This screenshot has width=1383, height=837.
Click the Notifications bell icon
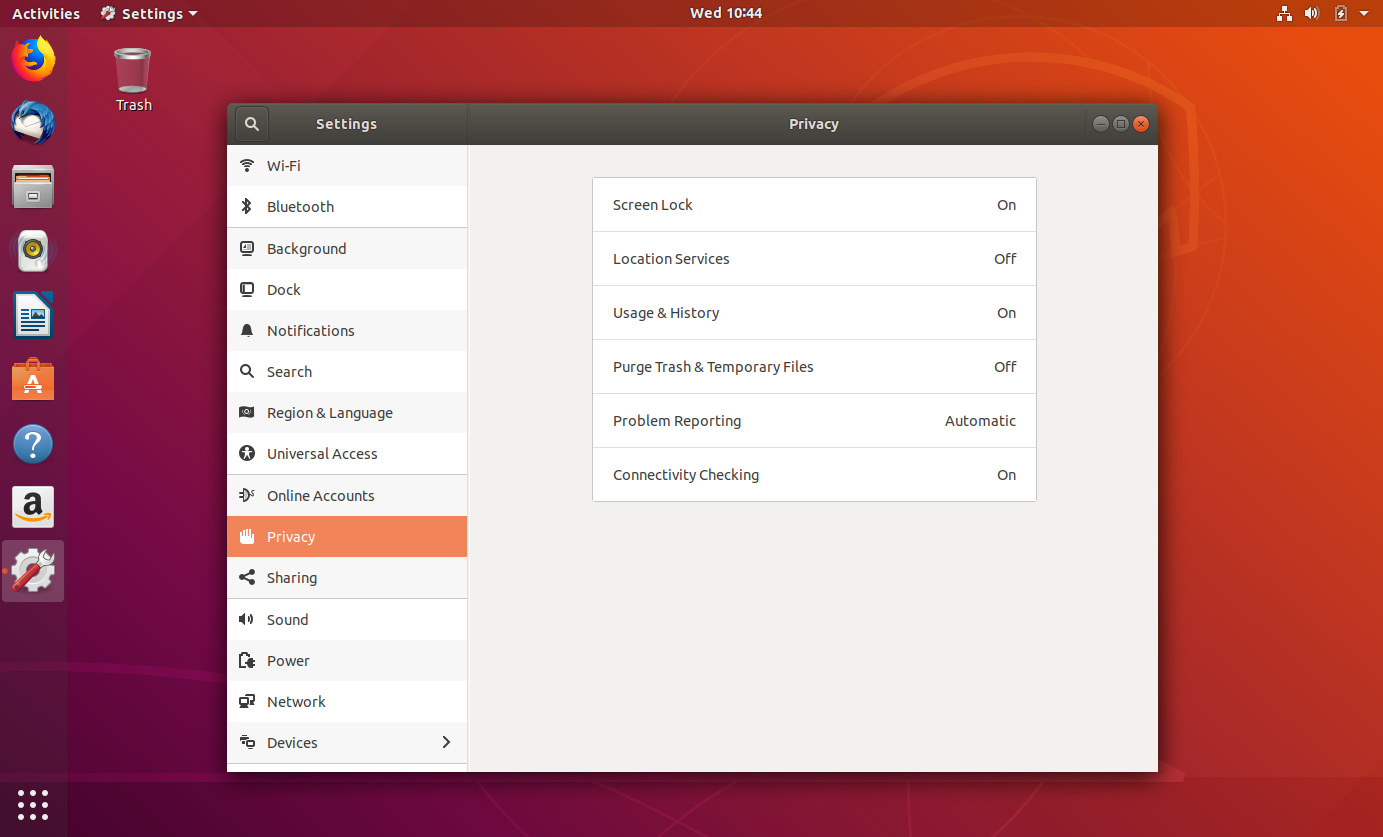247,330
